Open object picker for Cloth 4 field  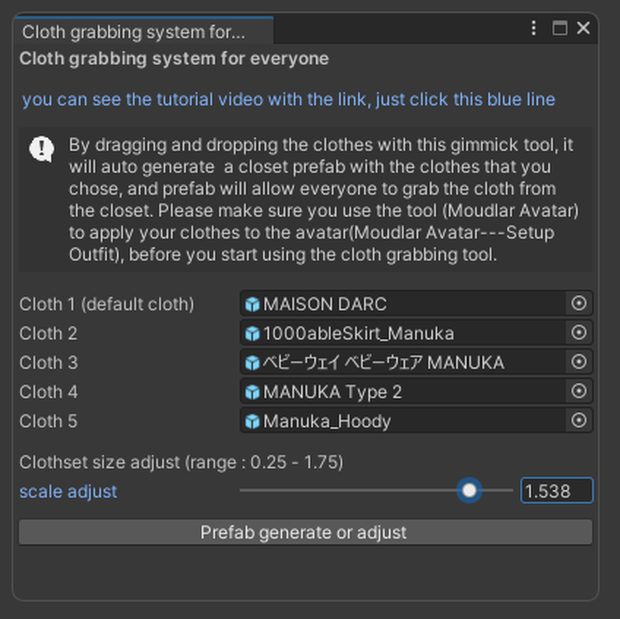coord(578,391)
